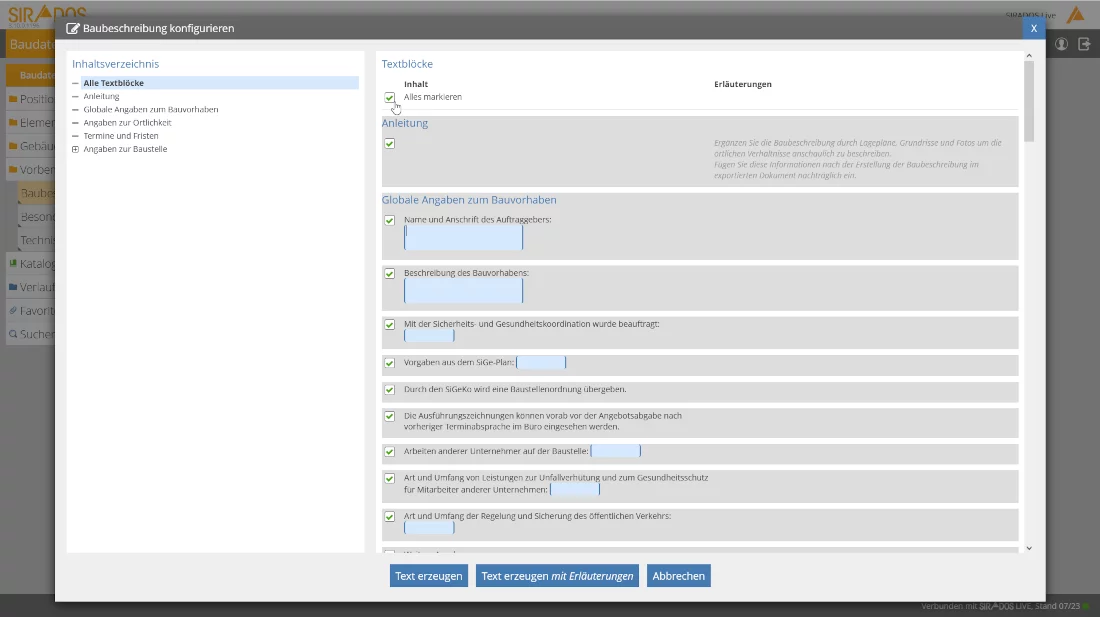Toggle the 'Vorgaben aus dem SiGe-Plan' checkbox
The height and width of the screenshot is (617, 1100).
click(x=390, y=363)
